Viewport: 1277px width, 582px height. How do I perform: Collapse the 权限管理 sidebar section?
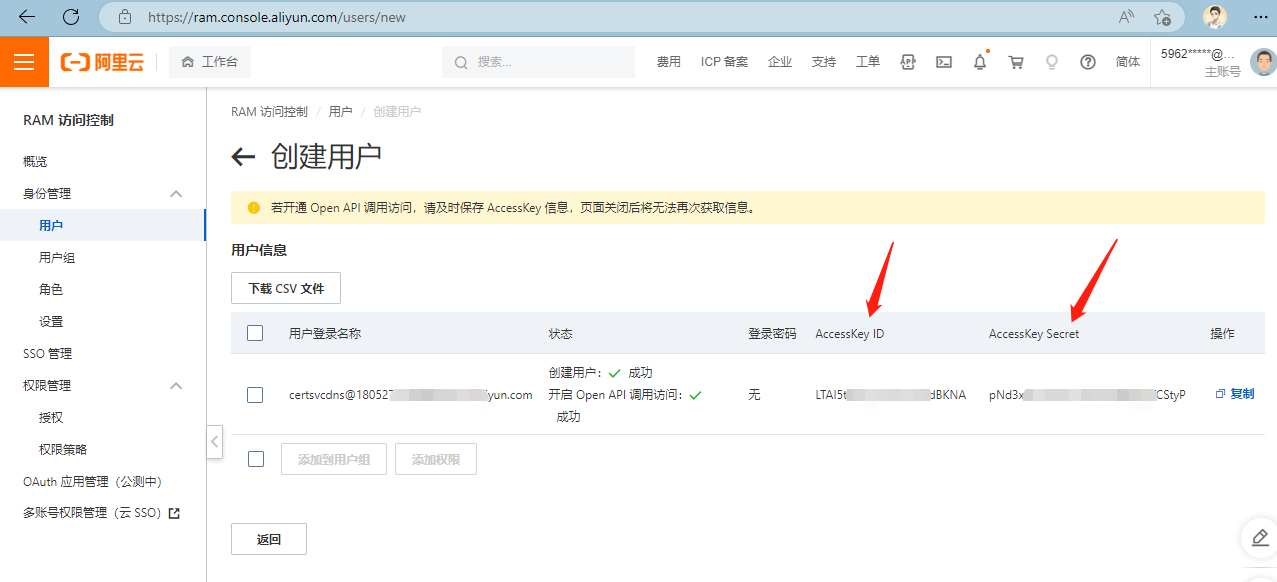click(x=176, y=385)
